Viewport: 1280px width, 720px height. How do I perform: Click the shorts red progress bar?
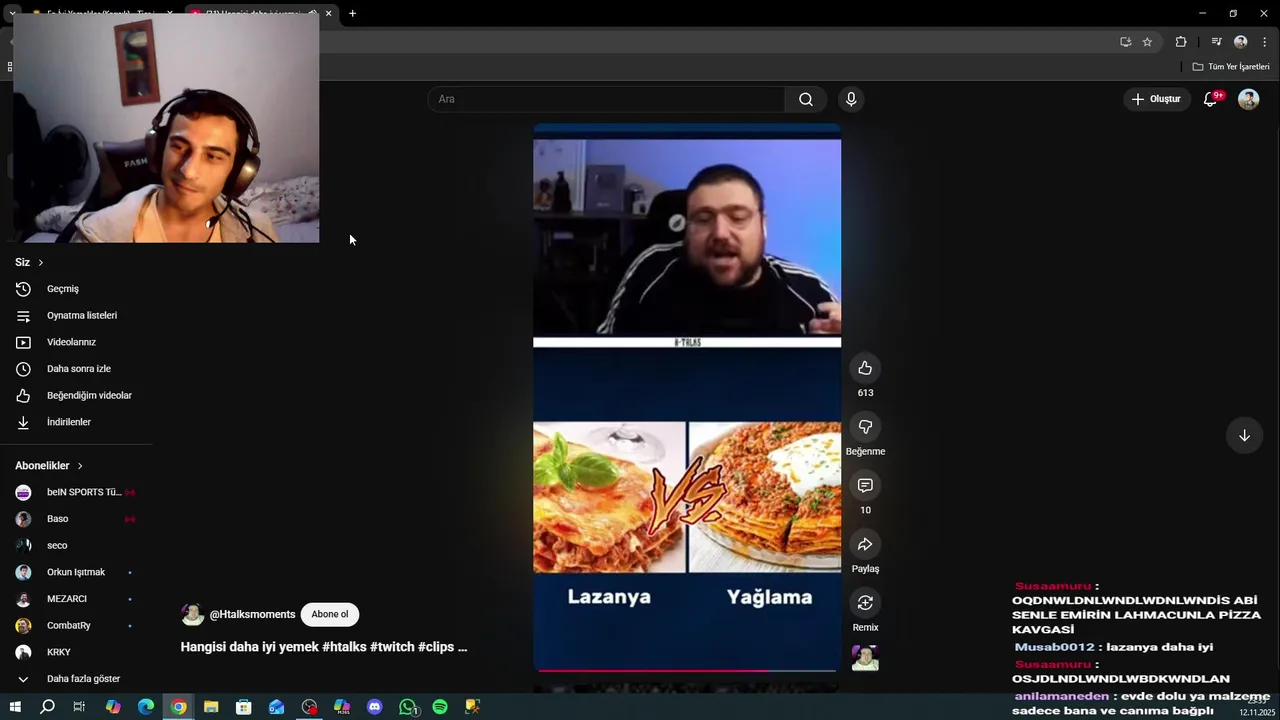[687, 671]
